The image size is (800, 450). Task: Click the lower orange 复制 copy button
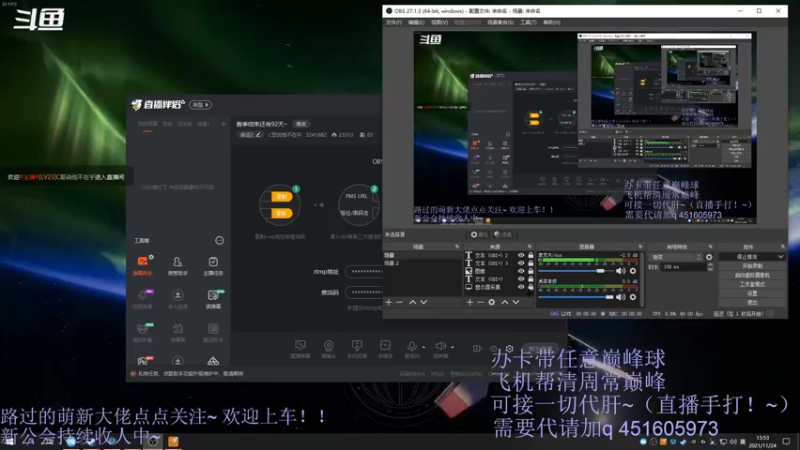(x=281, y=213)
